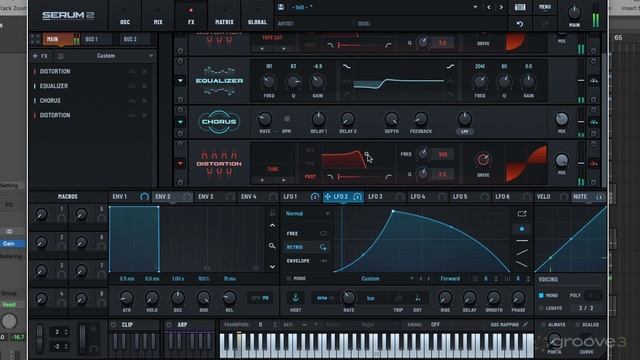Viewport: 640px width, 360px height.
Task: Click the LFO Rate knob
Action: click(x=349, y=298)
